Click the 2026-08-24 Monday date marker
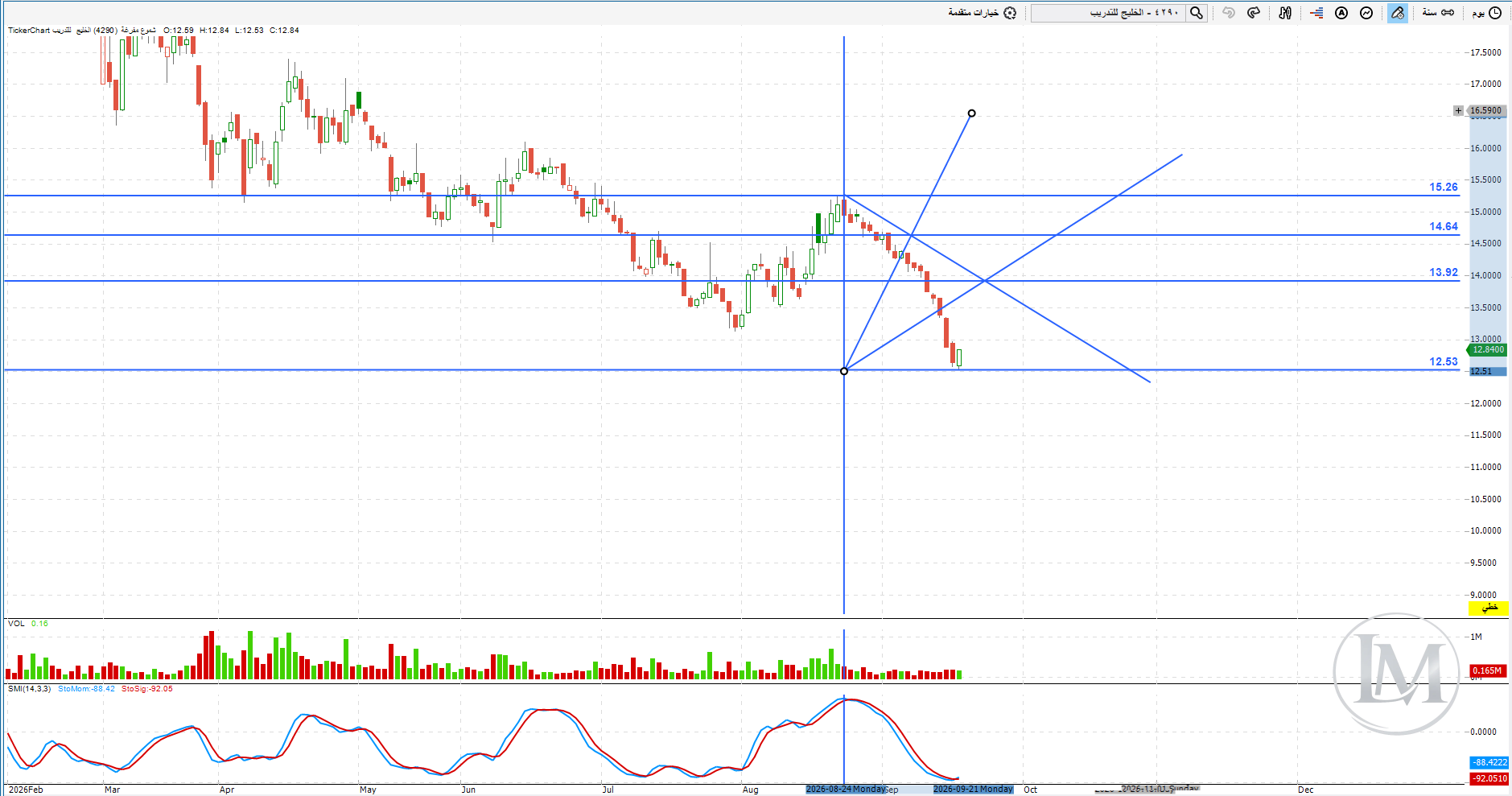This screenshot has width=1512, height=796. point(846,790)
